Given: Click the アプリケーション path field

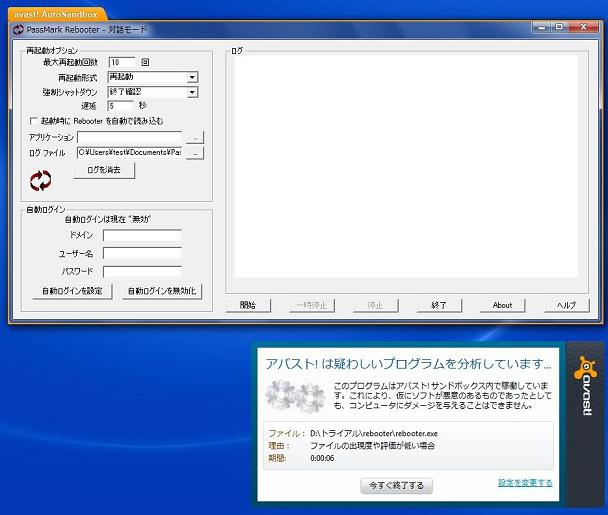Looking at the screenshot, I should [x=130, y=137].
